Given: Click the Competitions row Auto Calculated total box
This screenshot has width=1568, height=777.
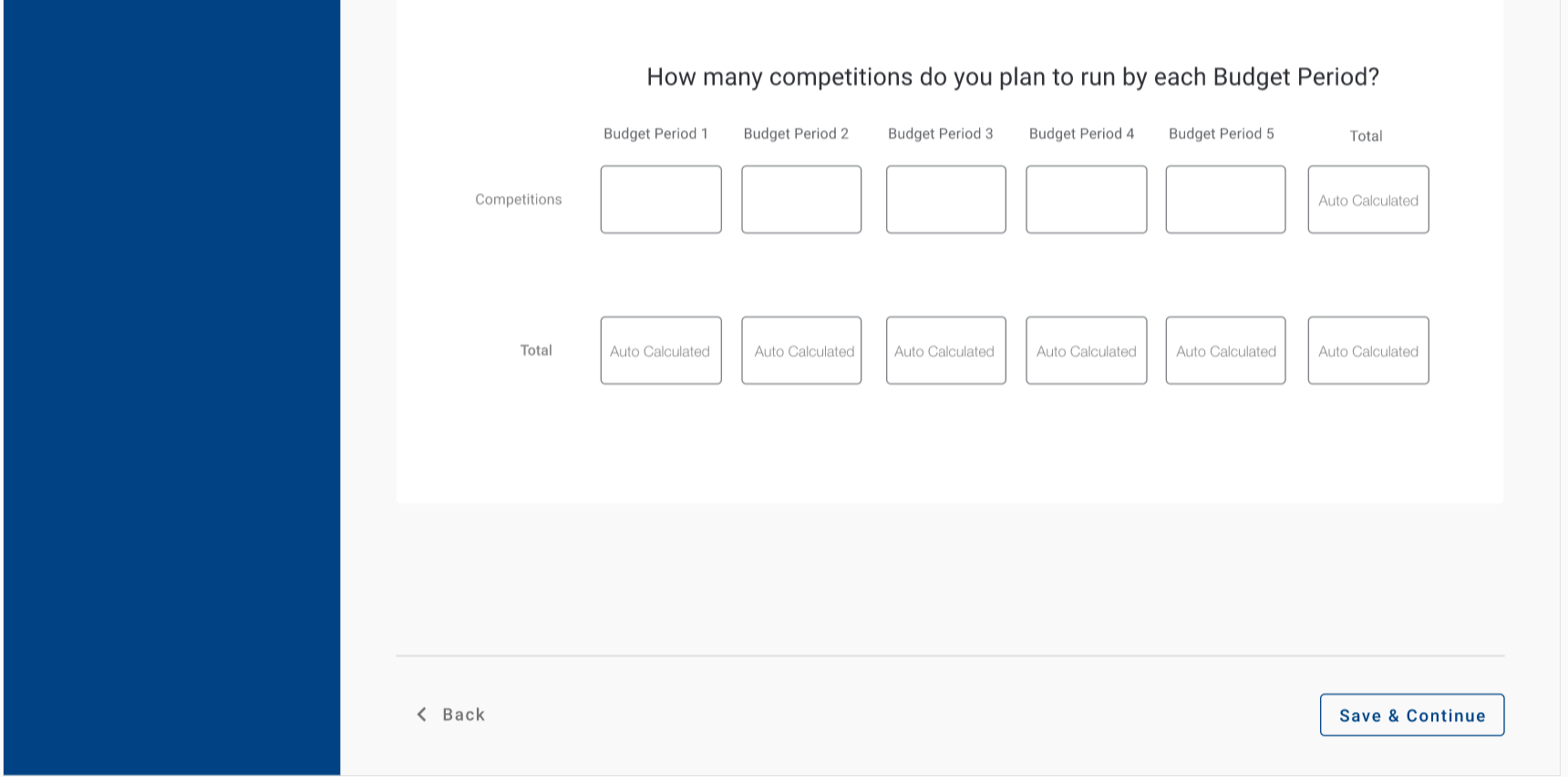Looking at the screenshot, I should pos(1367,200).
